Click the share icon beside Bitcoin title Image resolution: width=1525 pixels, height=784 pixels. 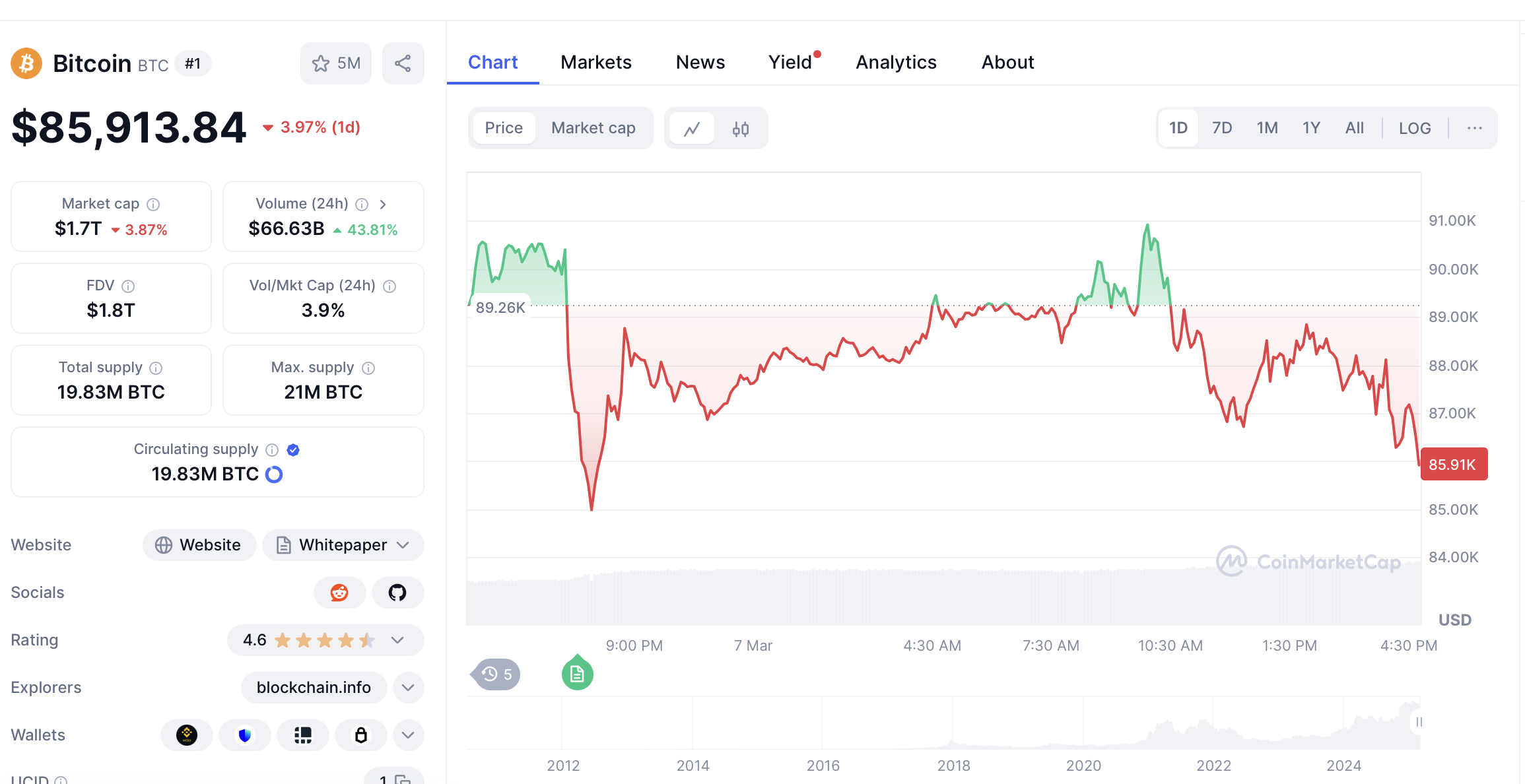[x=403, y=63]
